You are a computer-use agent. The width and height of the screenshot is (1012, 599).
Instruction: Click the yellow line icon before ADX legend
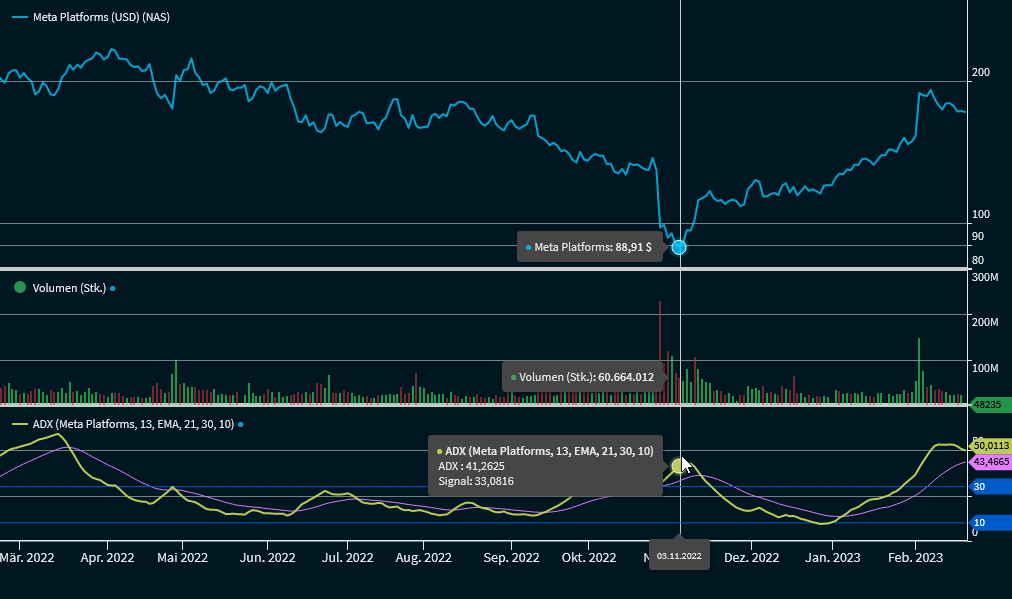pyautogui.click(x=20, y=425)
